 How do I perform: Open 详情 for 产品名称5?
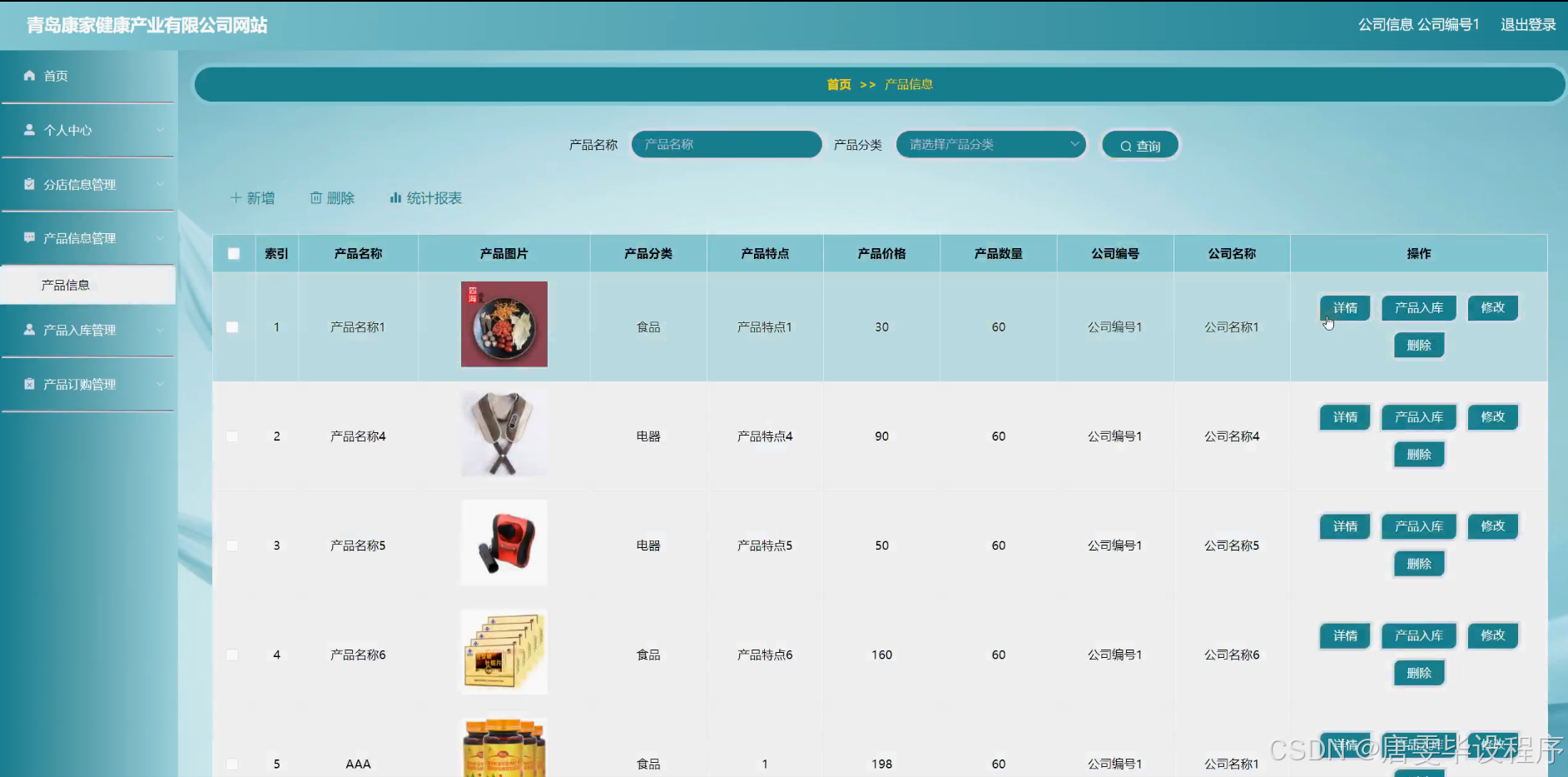point(1345,526)
